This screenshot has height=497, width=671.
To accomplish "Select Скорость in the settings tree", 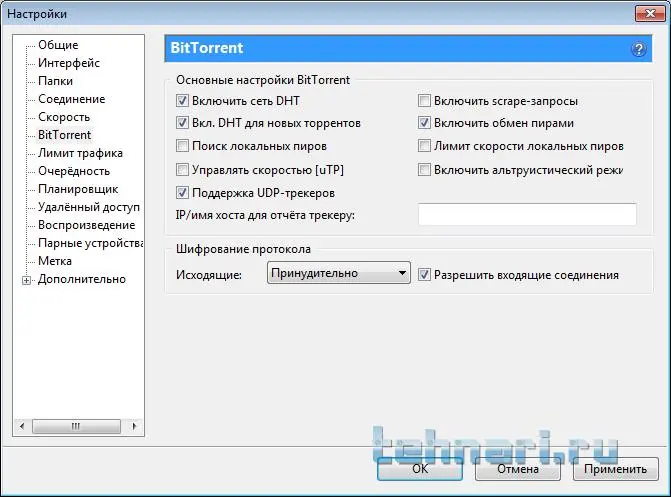I will [x=64, y=117].
